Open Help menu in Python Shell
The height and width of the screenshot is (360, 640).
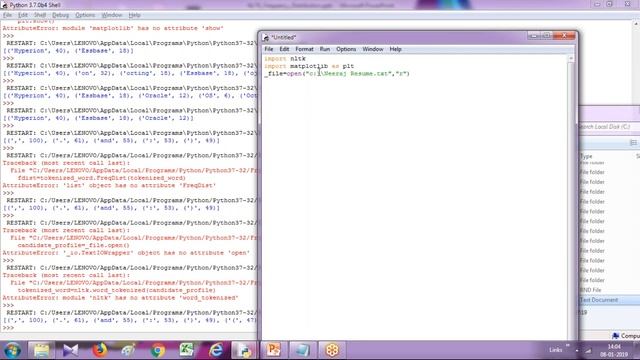134,15
